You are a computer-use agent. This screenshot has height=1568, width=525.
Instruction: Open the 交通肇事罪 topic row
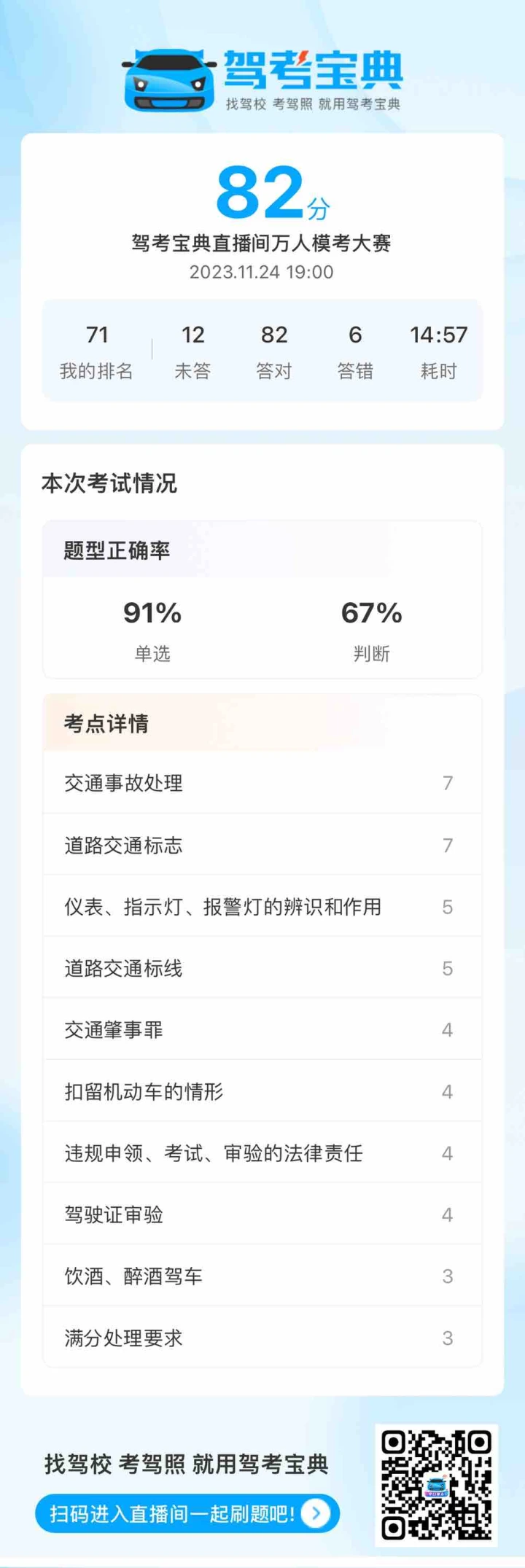pos(262,1029)
